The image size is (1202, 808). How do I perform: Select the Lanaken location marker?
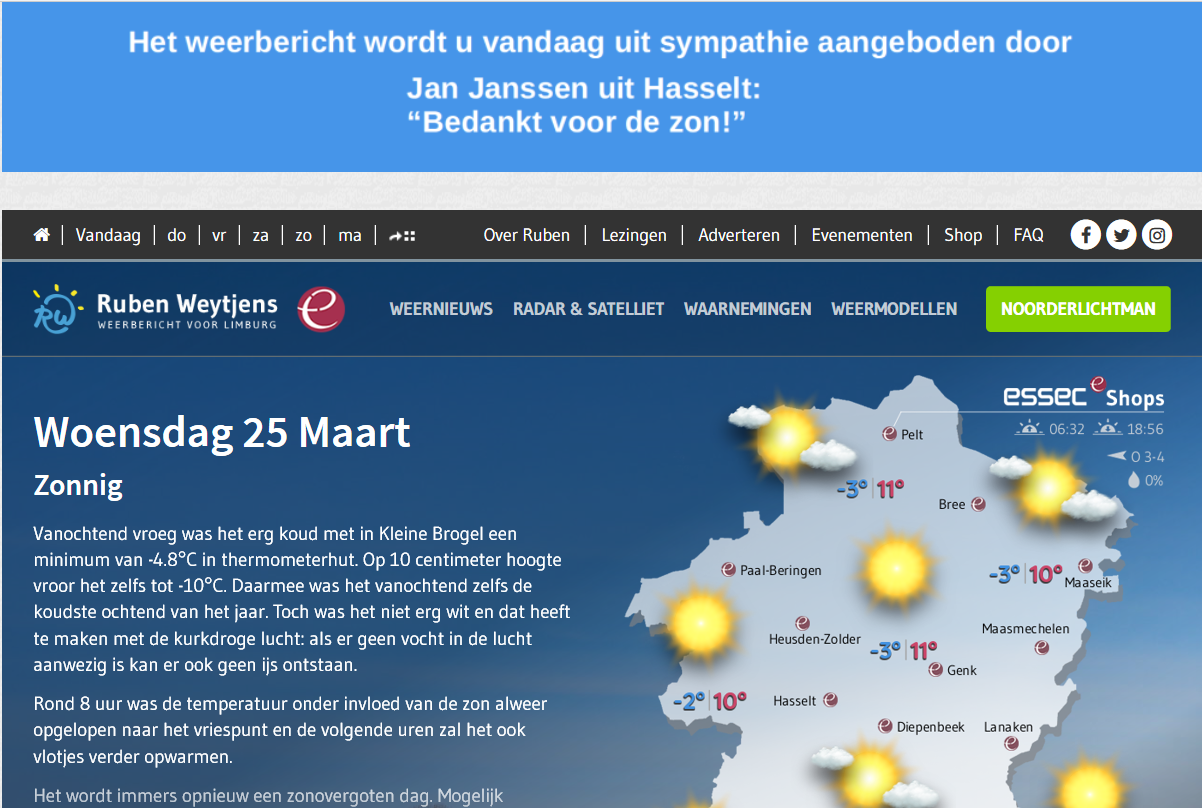(1011, 743)
